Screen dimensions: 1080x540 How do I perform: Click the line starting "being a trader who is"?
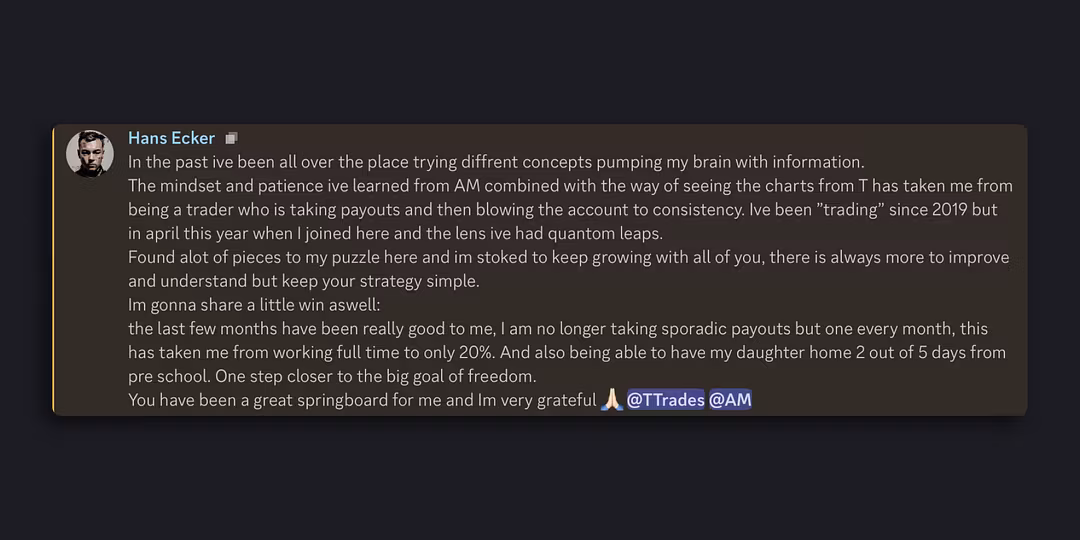click(x=562, y=210)
